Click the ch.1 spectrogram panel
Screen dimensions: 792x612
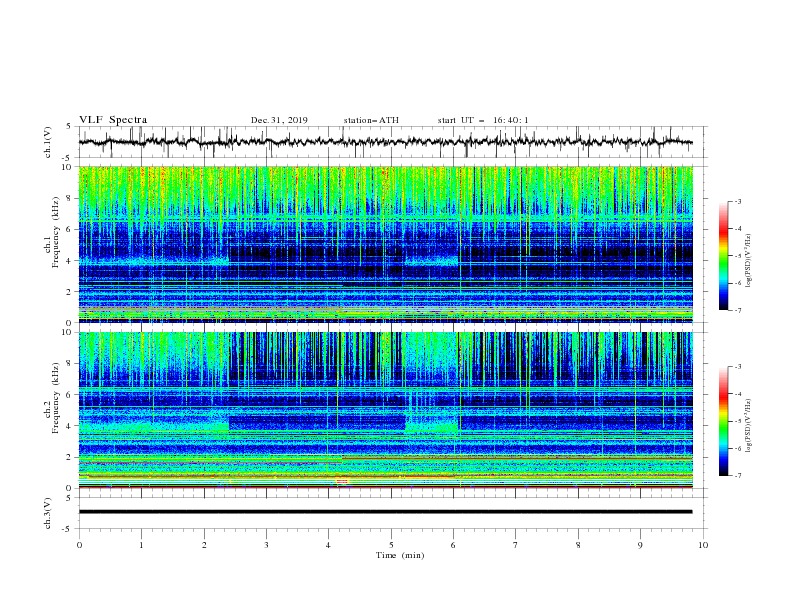[385, 244]
